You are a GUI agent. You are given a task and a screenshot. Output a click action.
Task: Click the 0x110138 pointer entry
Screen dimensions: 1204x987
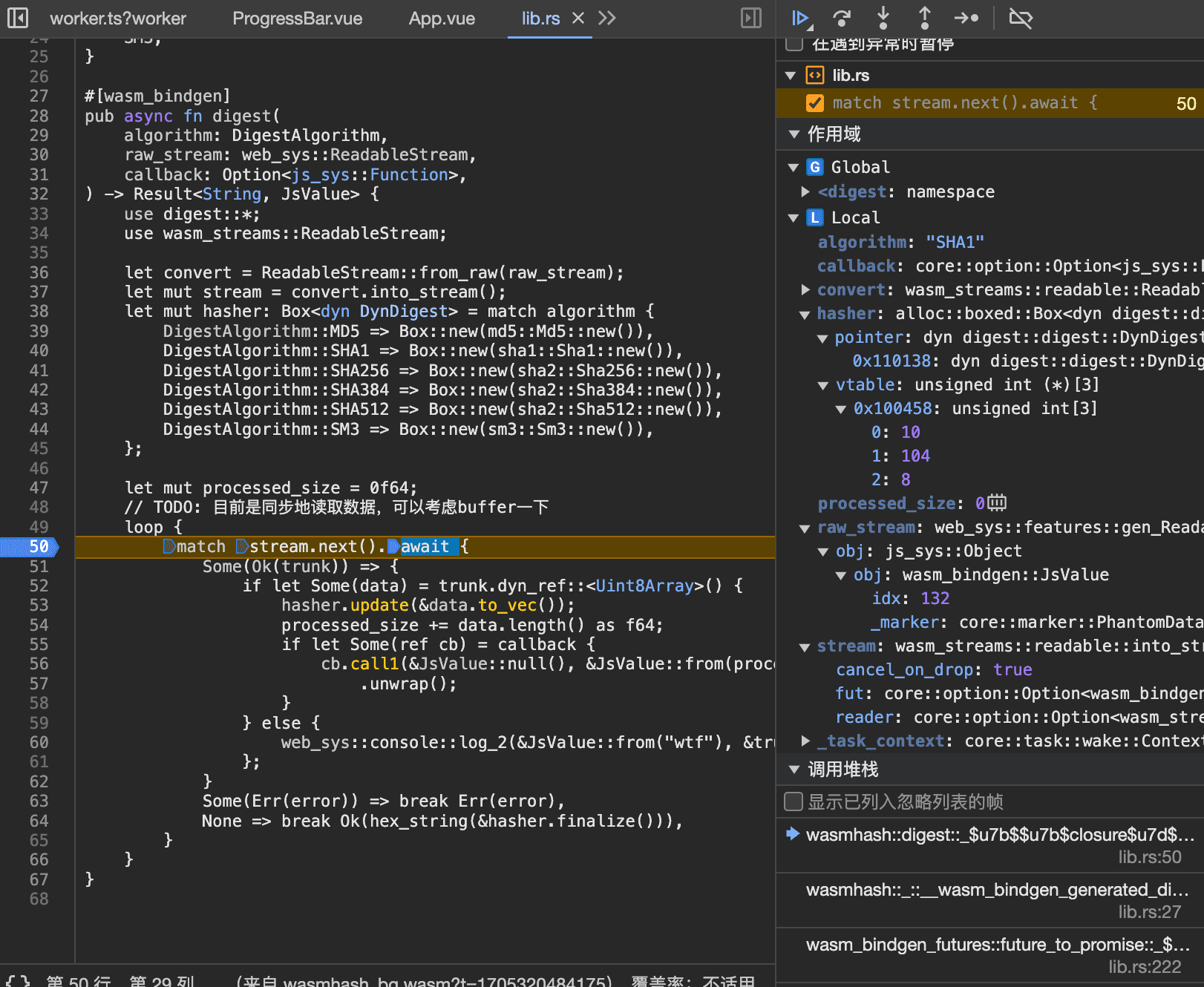(x=1028, y=361)
